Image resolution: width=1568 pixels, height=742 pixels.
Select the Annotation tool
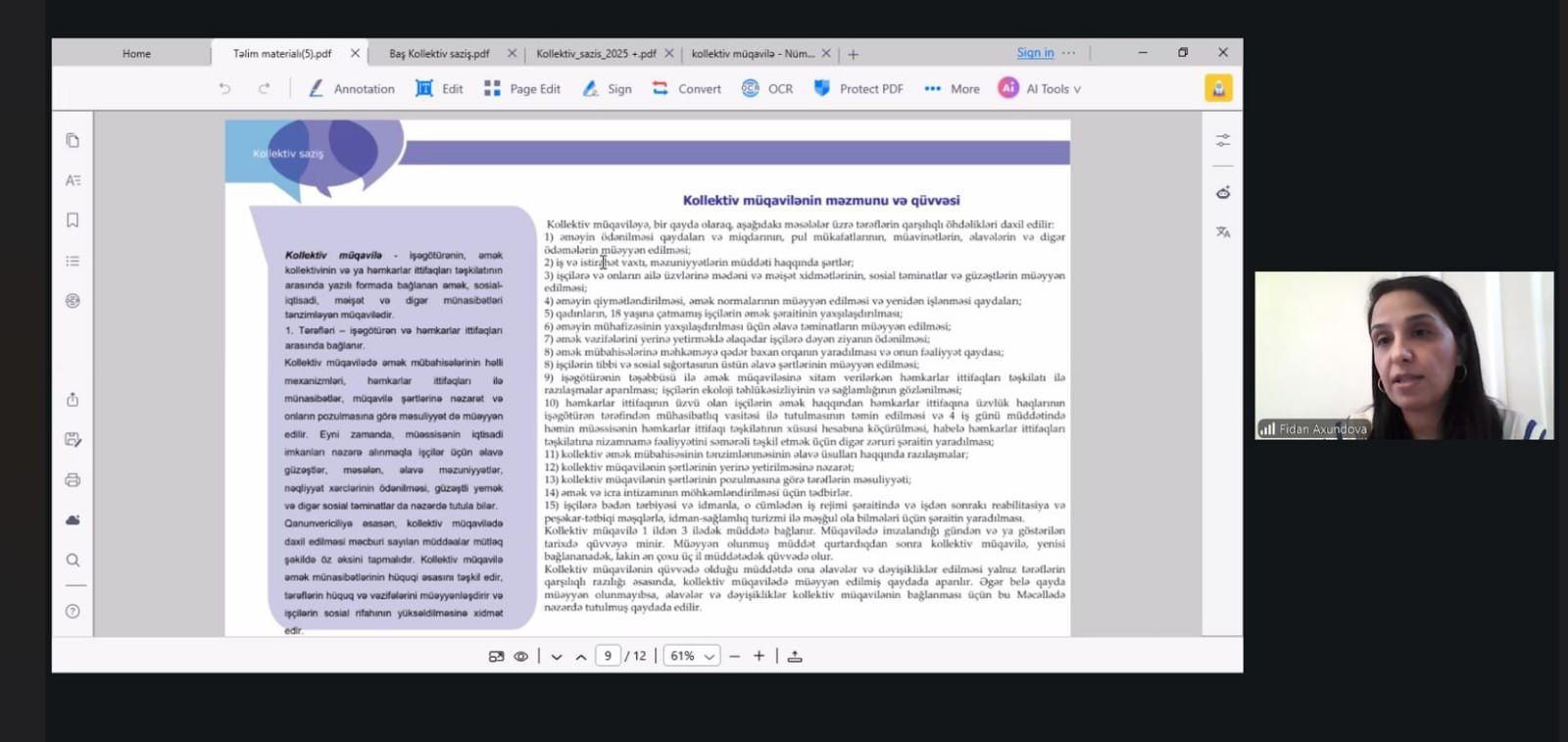352,88
